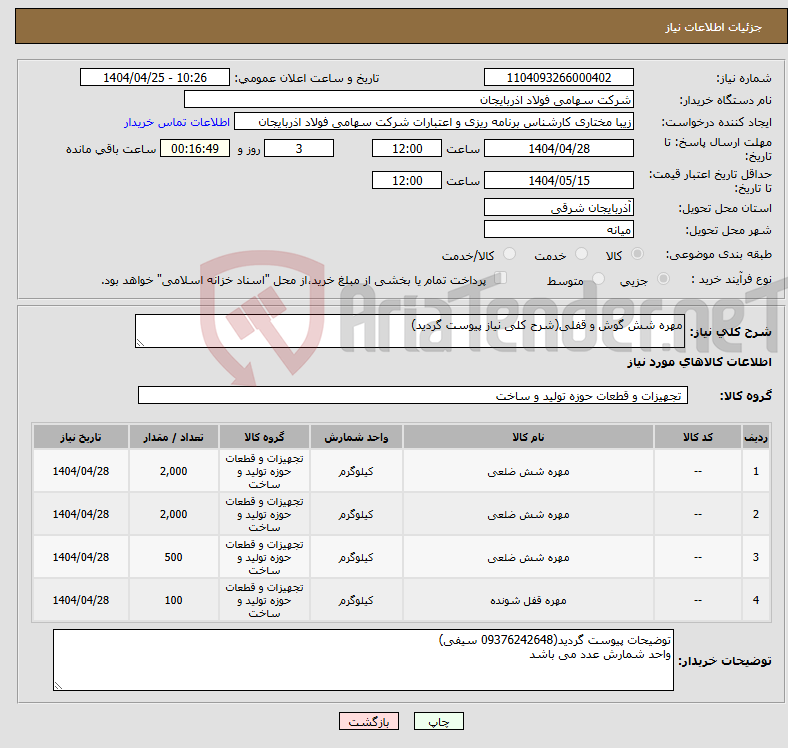Viewport: 788px width, 748px height.
Task: Select the کالا/خدمت radio button
Action: (509, 254)
